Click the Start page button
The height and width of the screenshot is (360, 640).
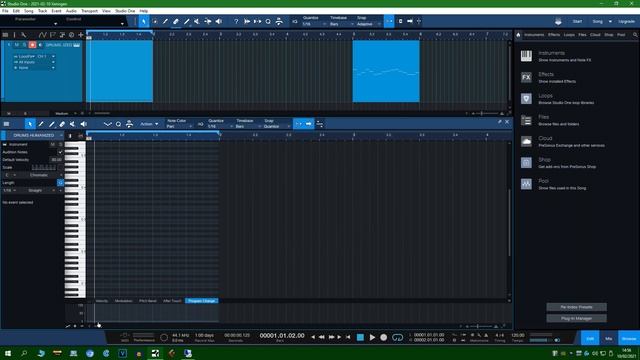(577, 21)
